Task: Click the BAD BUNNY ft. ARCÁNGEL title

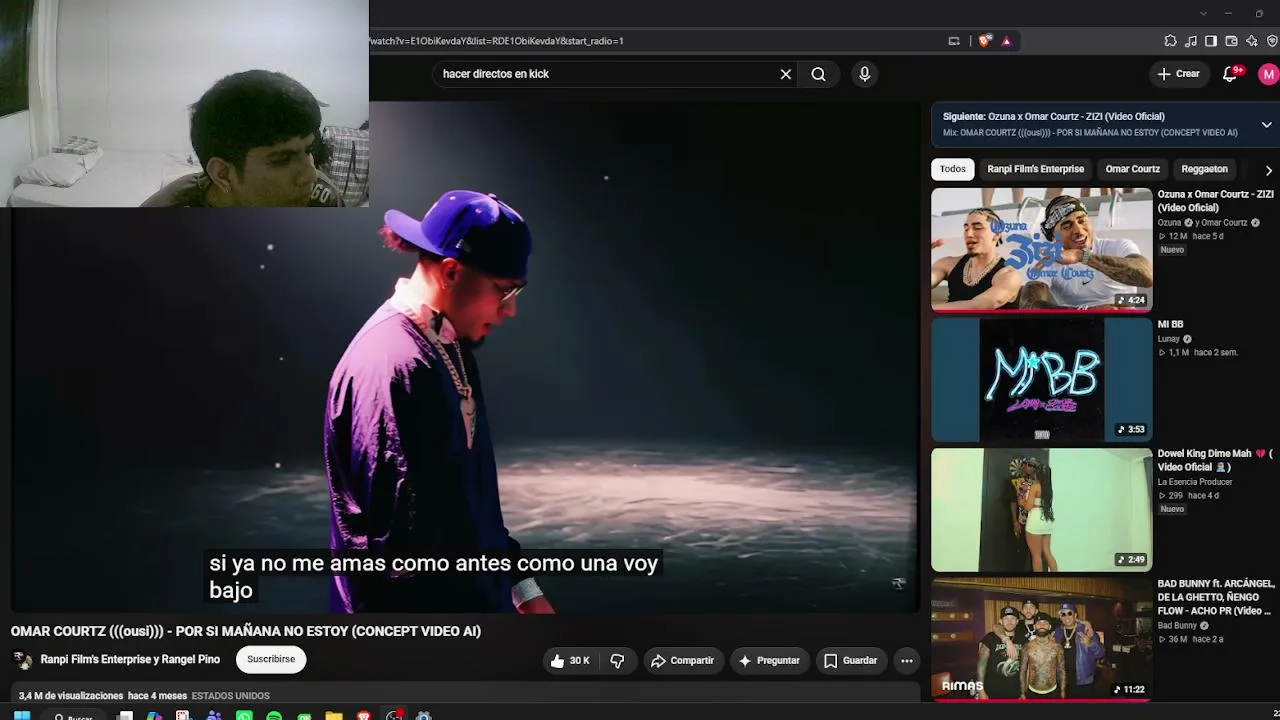Action: click(1216, 597)
